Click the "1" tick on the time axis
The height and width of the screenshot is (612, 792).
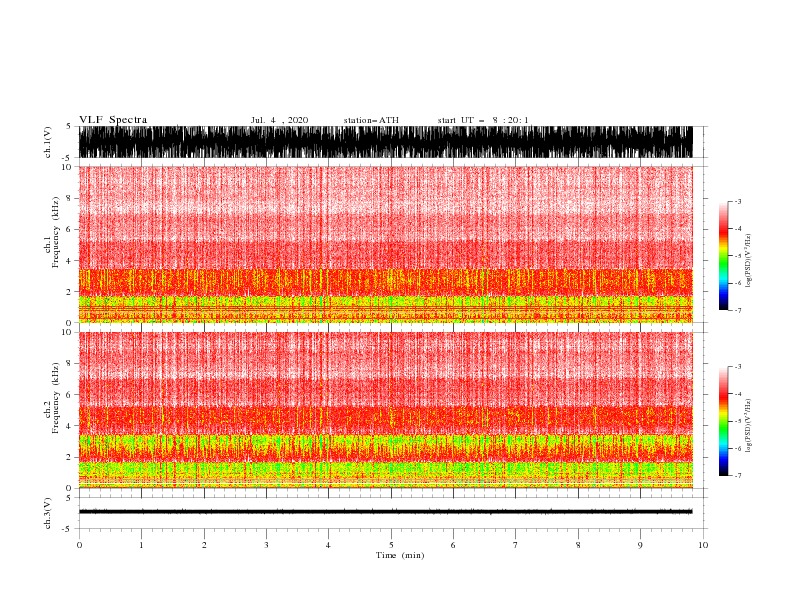click(x=141, y=545)
